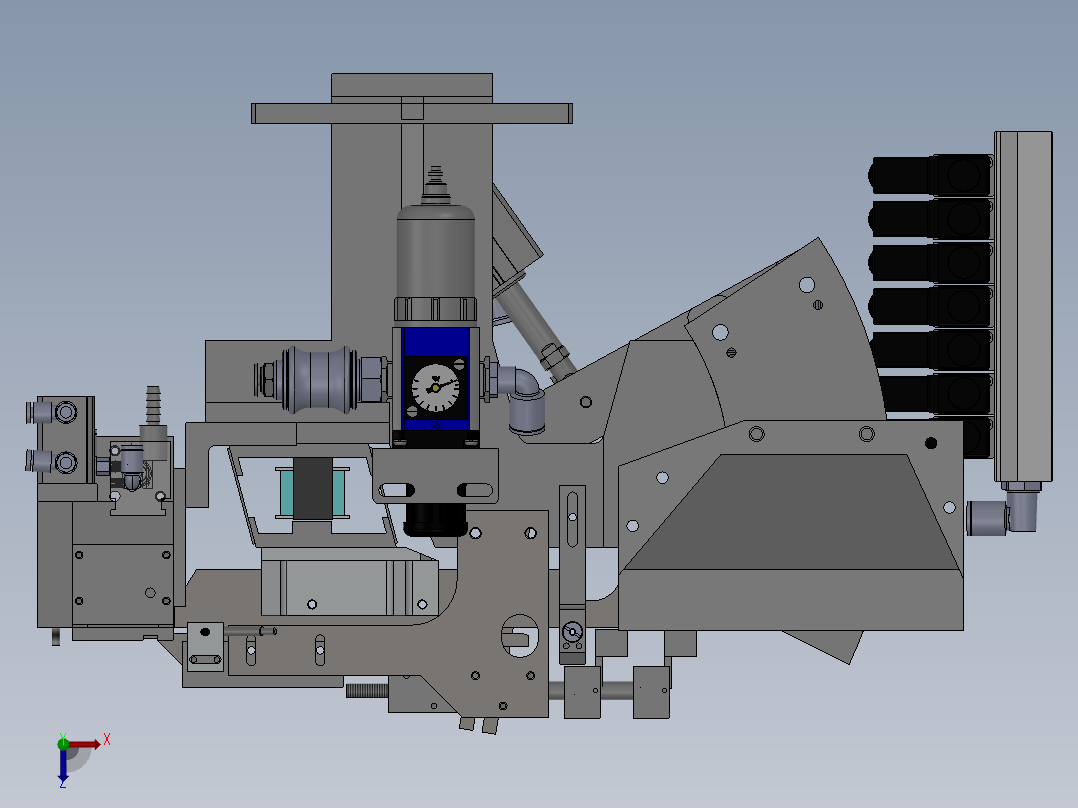Image resolution: width=1078 pixels, height=808 pixels.
Task: Select the round pressure gauge dial on the blue regulator
Action: click(x=434, y=388)
